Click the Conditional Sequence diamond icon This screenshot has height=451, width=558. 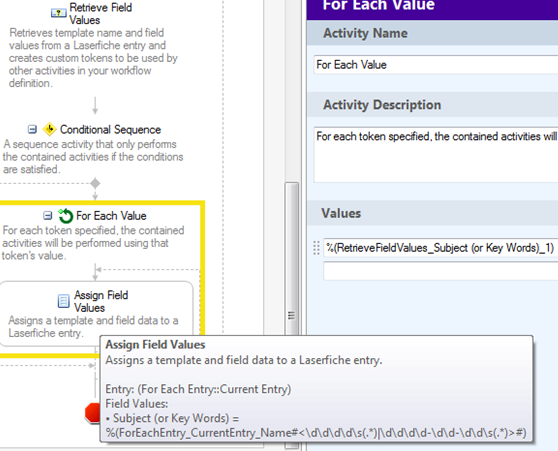(x=49, y=129)
